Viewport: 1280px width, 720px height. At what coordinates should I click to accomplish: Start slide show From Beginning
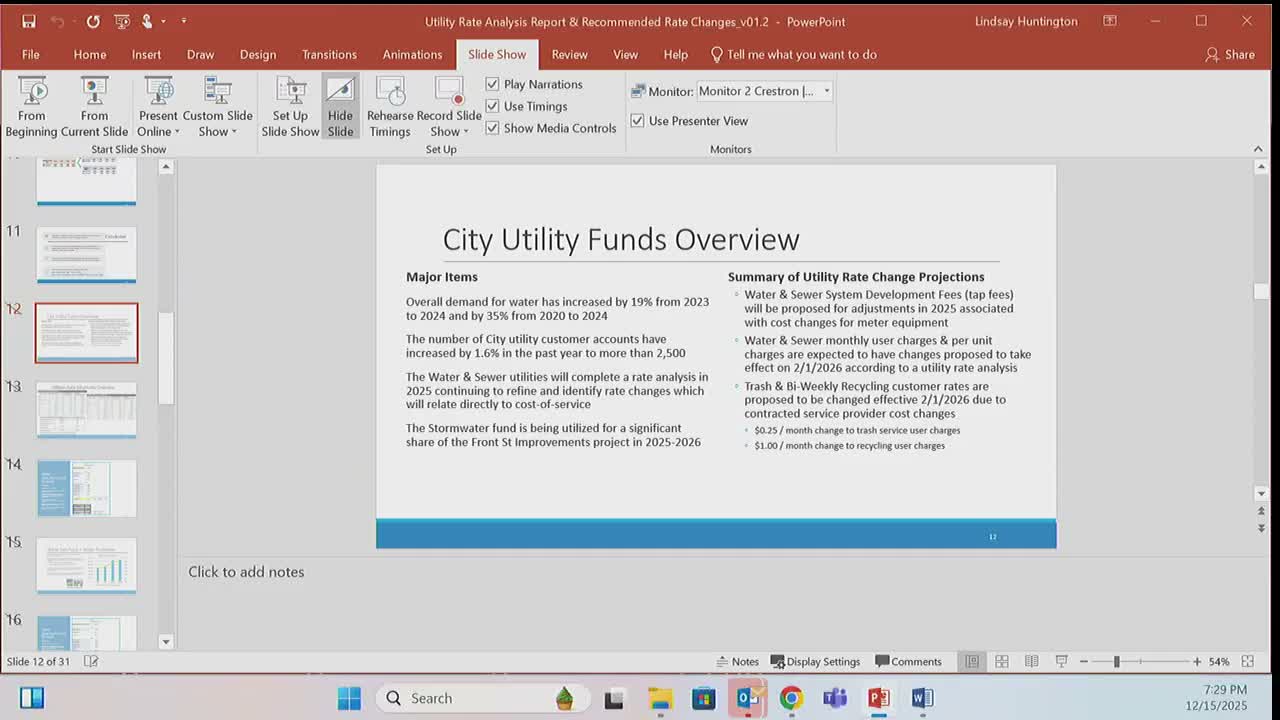coord(32,106)
